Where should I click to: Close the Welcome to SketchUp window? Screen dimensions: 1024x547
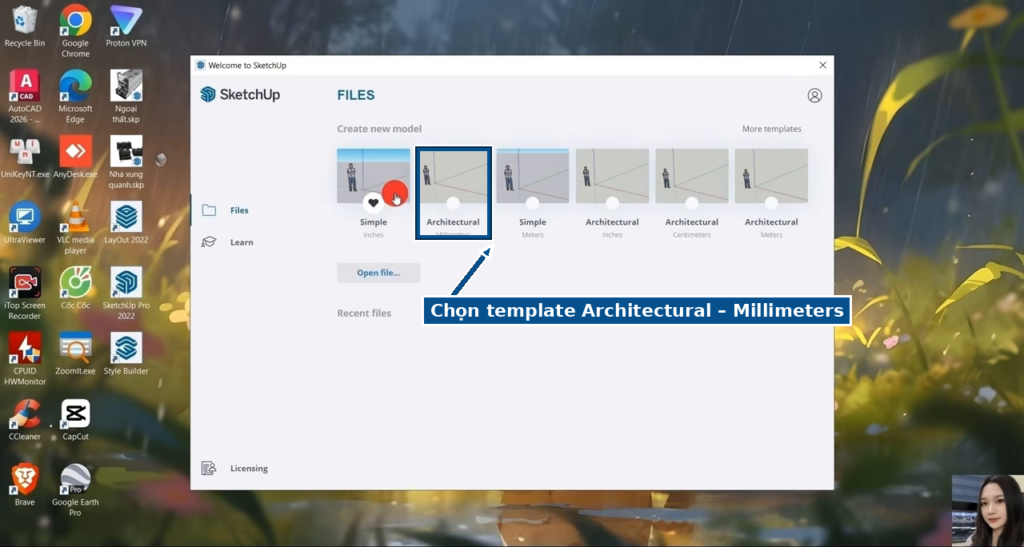coord(822,65)
